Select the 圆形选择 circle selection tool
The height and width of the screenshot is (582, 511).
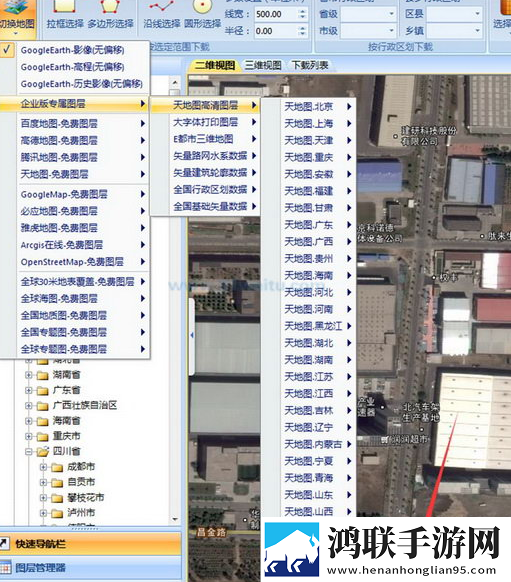[x=202, y=15]
